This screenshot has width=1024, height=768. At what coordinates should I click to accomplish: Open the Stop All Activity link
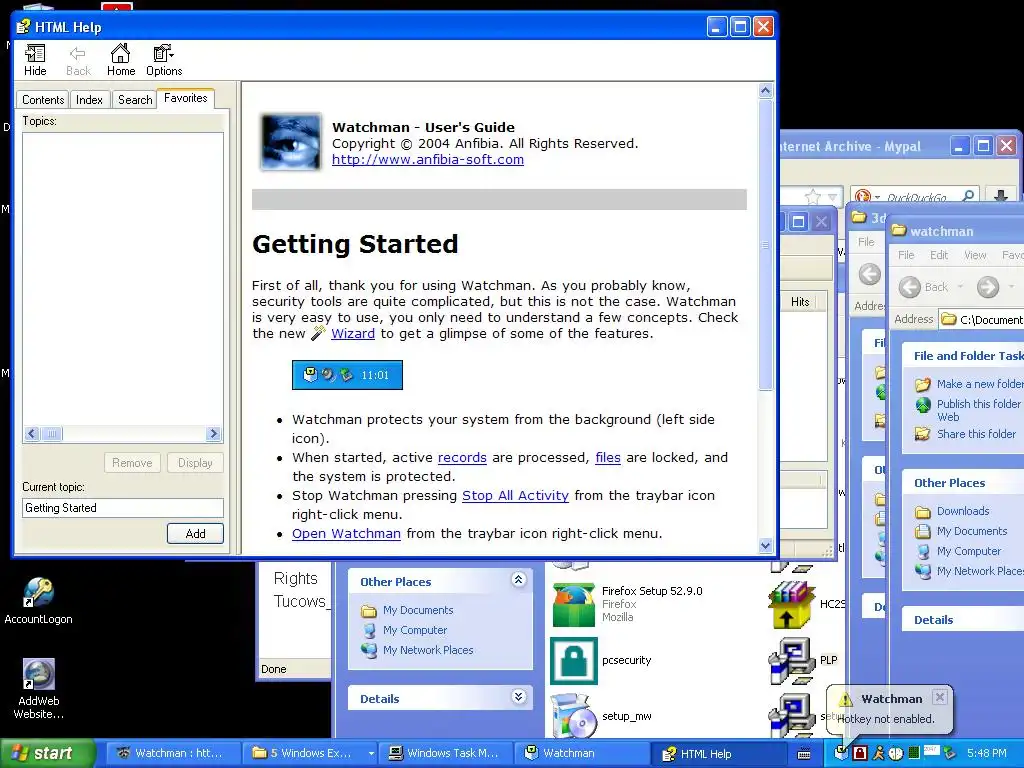tap(515, 496)
